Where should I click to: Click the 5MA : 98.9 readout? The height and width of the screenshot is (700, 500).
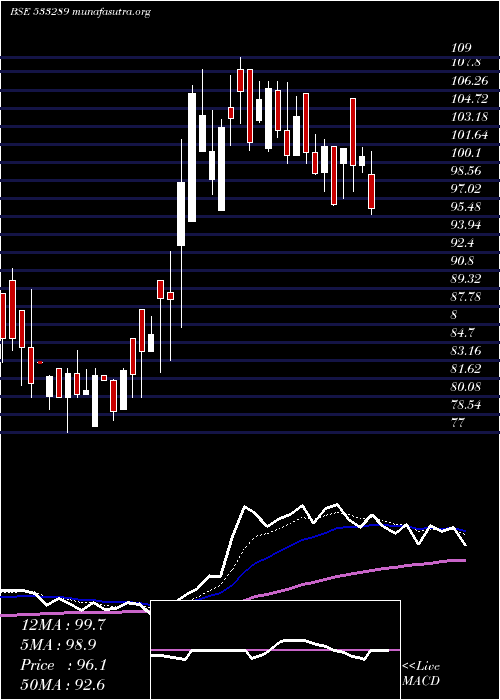tap(59, 645)
